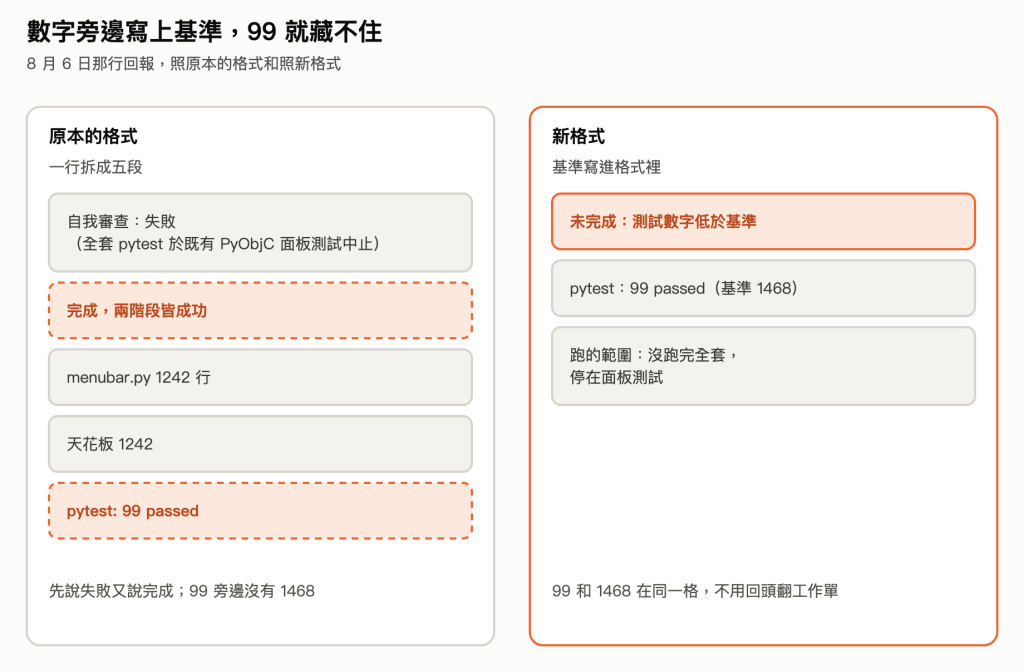Click the note「先說失敗又說完成；99 旁邊沒有 1468」
Screen dimensions: 1024x672
point(182,591)
